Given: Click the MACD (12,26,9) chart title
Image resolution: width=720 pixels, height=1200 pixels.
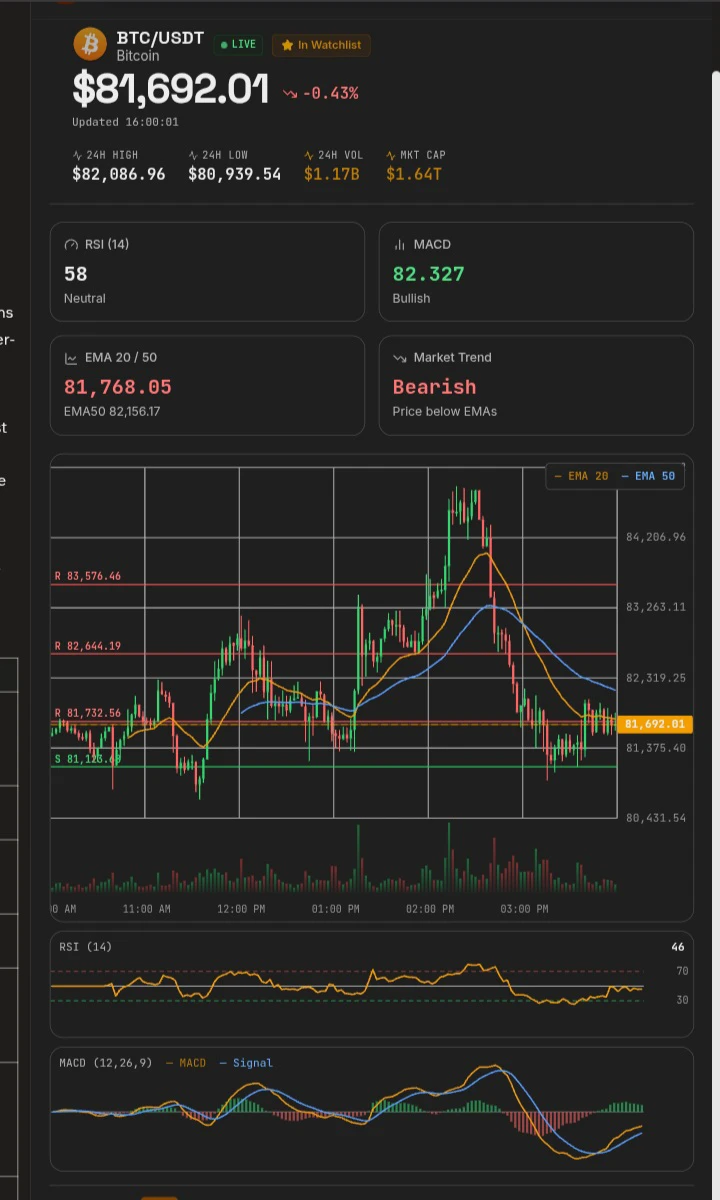Looking at the screenshot, I should point(106,1063).
